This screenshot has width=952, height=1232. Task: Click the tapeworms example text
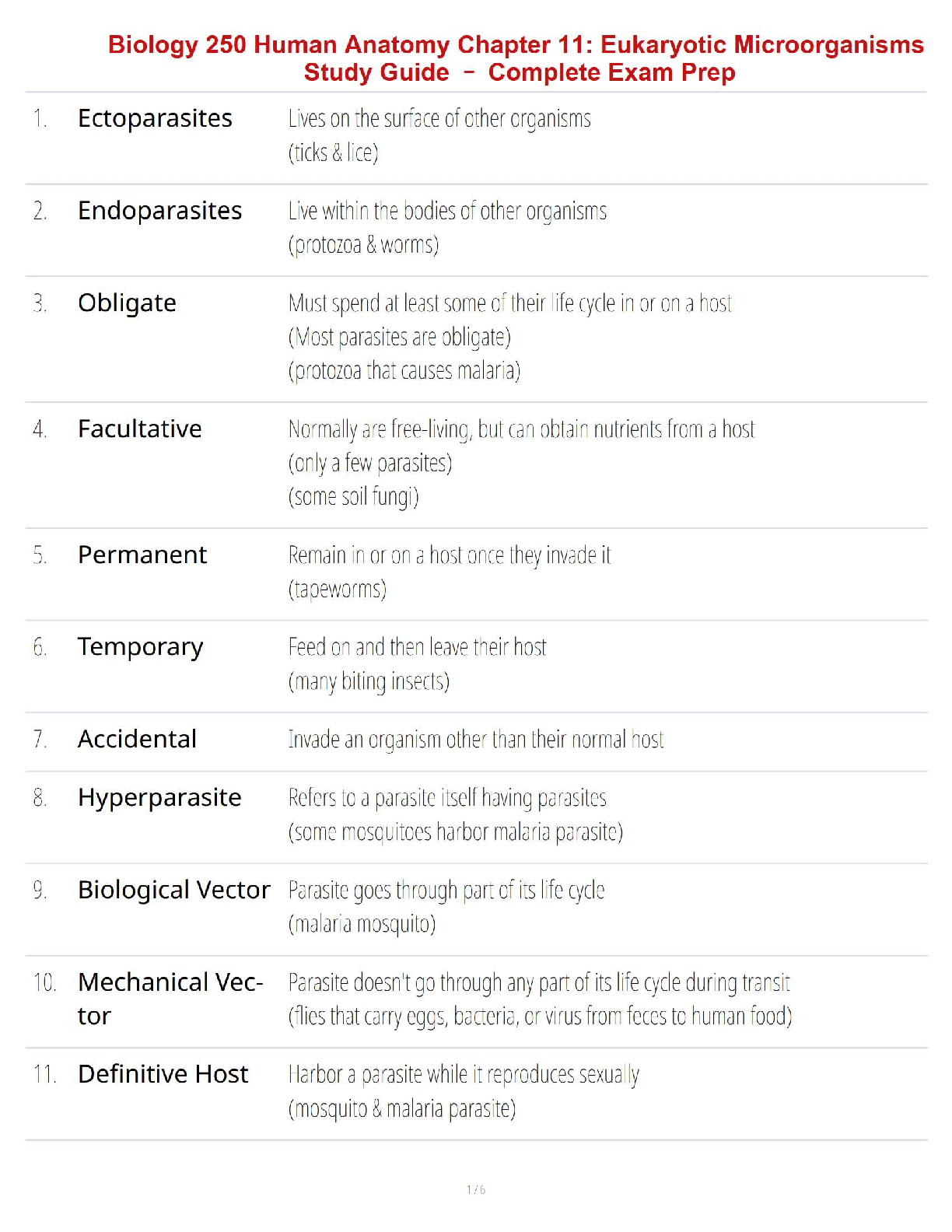338,589
